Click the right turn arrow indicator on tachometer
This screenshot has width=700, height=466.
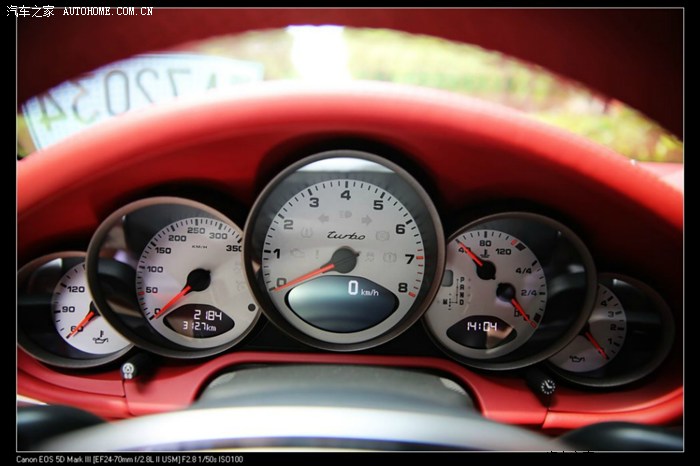point(367,218)
